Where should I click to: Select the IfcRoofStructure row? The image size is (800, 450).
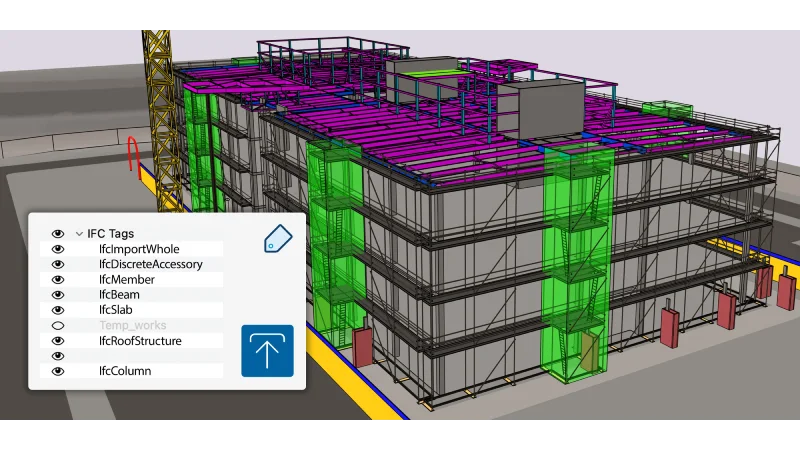131,341
